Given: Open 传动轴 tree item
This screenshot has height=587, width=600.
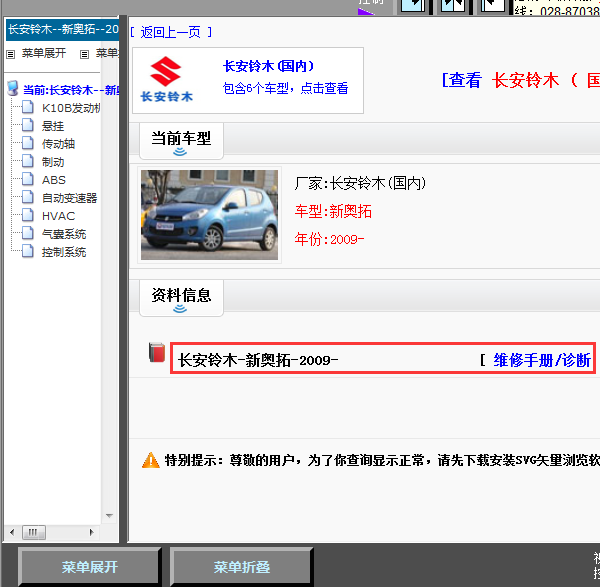Looking at the screenshot, I should pyautogui.click(x=58, y=144).
